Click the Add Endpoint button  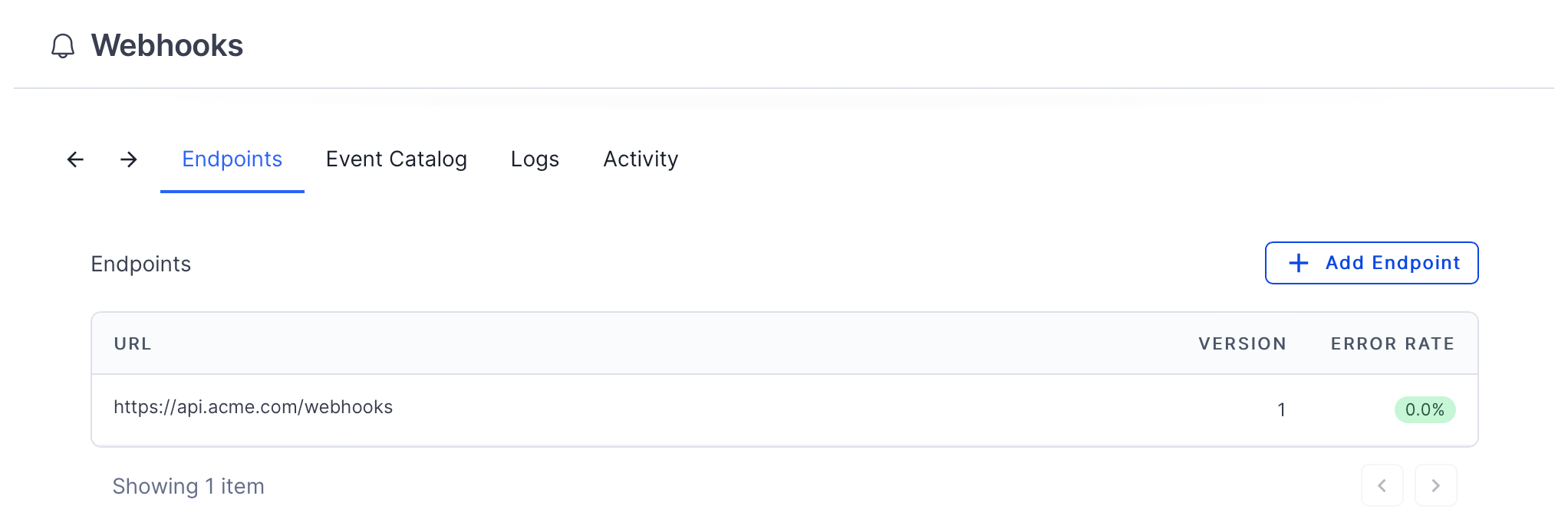click(1372, 263)
